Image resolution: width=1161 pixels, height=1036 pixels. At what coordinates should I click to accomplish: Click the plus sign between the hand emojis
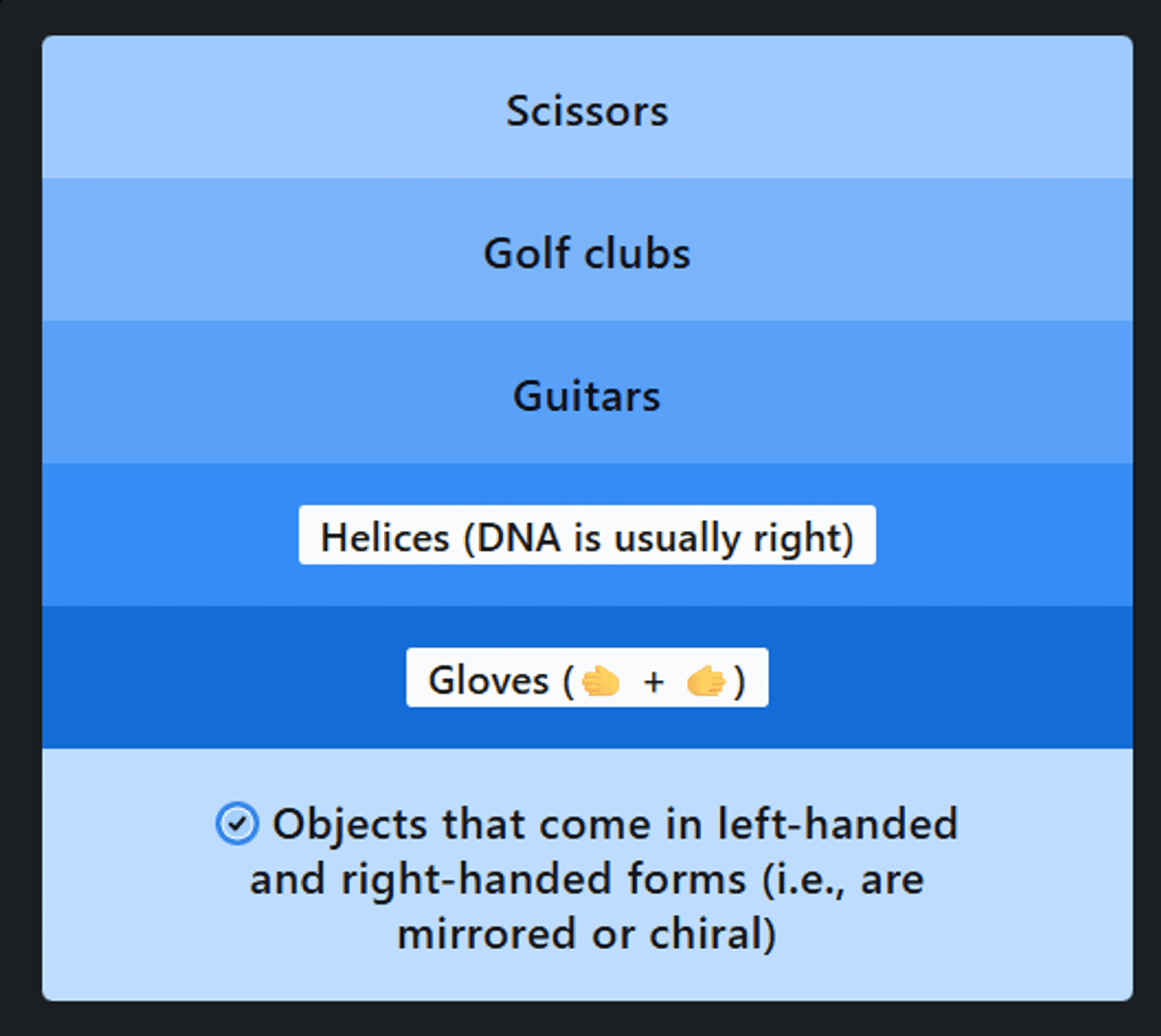(x=654, y=682)
